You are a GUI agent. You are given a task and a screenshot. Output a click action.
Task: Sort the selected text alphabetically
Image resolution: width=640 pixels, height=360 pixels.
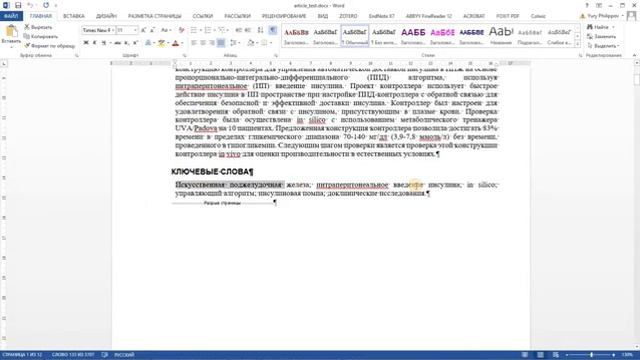pos(260,30)
